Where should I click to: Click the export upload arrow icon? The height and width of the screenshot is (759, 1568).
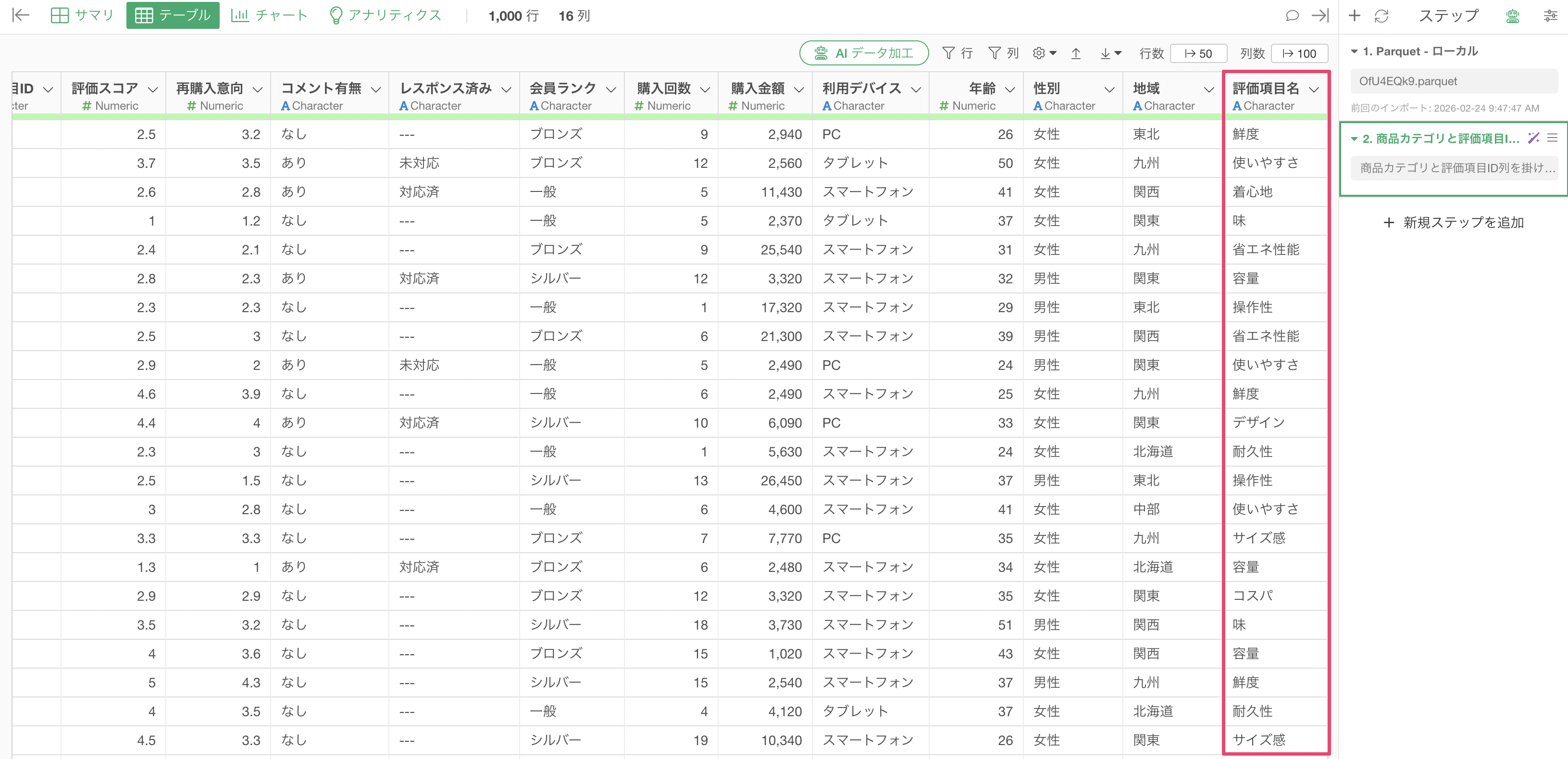[x=1076, y=53]
